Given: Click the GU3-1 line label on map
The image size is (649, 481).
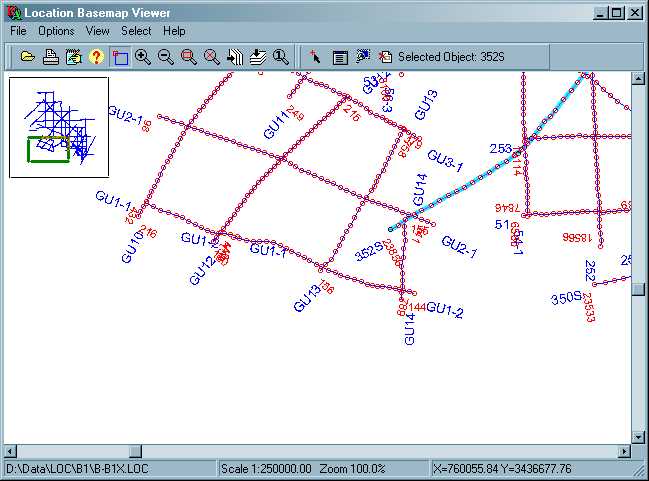Looking at the screenshot, I should (x=445, y=161).
